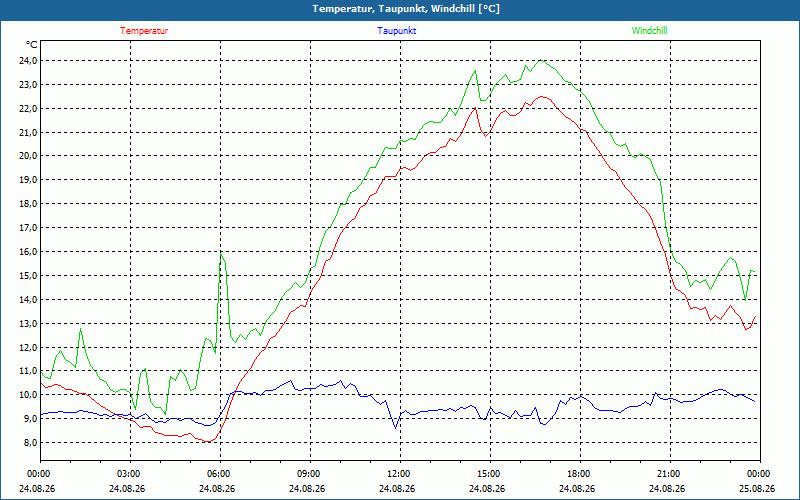Screen dimensions: 800x500
Task: Click the '22,0' y-axis value
Action: coord(29,109)
